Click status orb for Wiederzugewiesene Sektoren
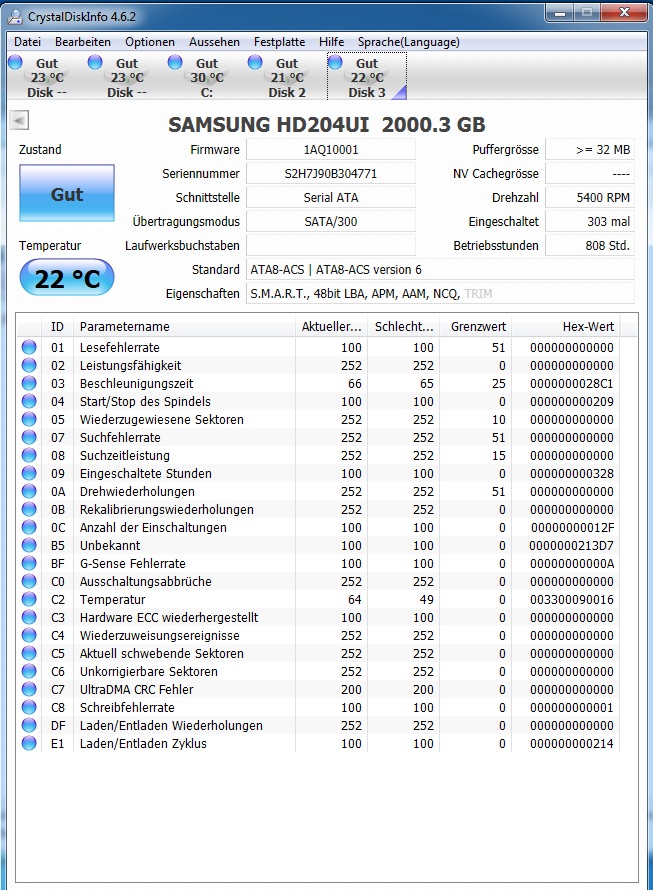 click(29, 419)
